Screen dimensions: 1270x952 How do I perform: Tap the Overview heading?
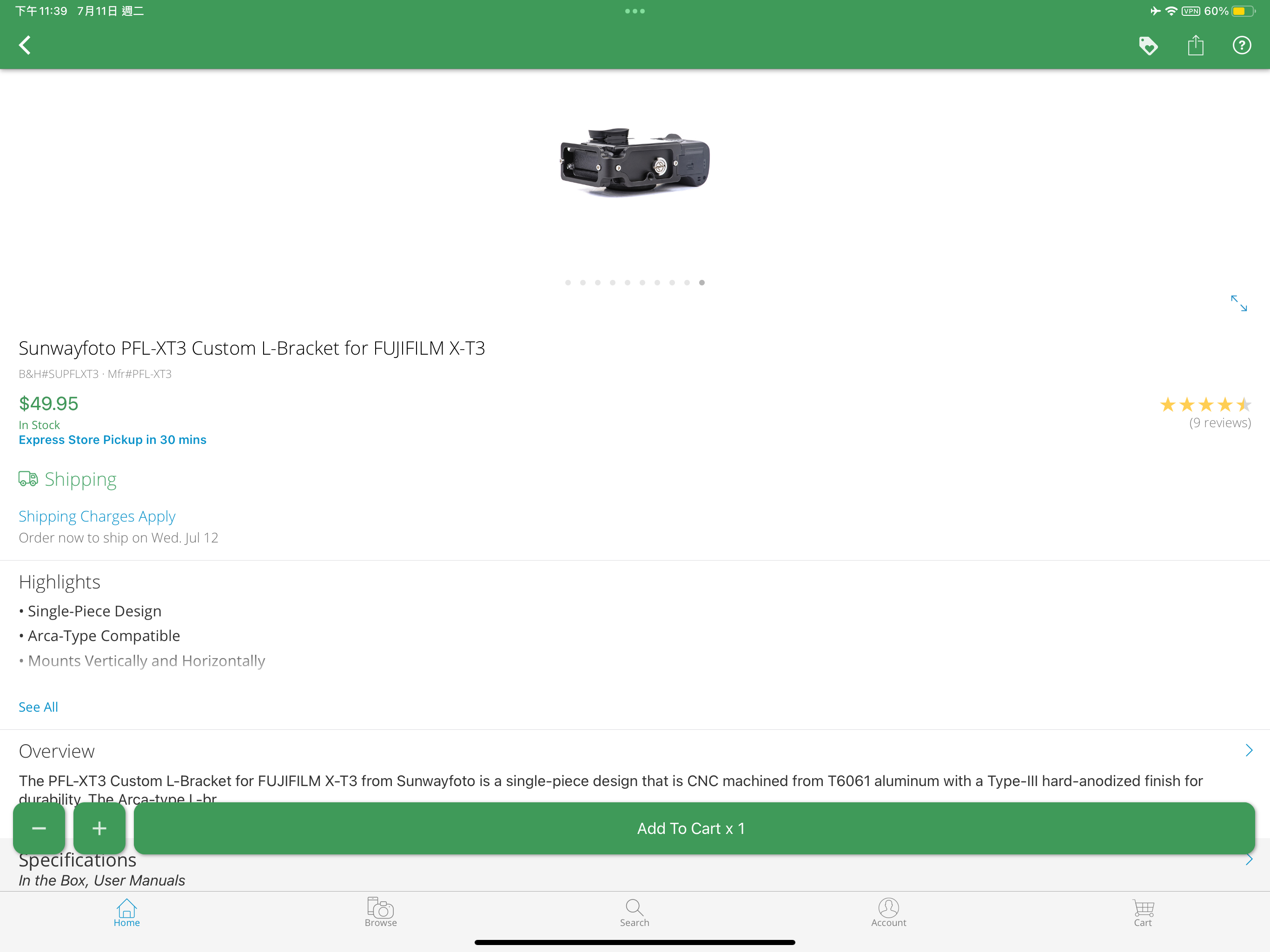[57, 751]
